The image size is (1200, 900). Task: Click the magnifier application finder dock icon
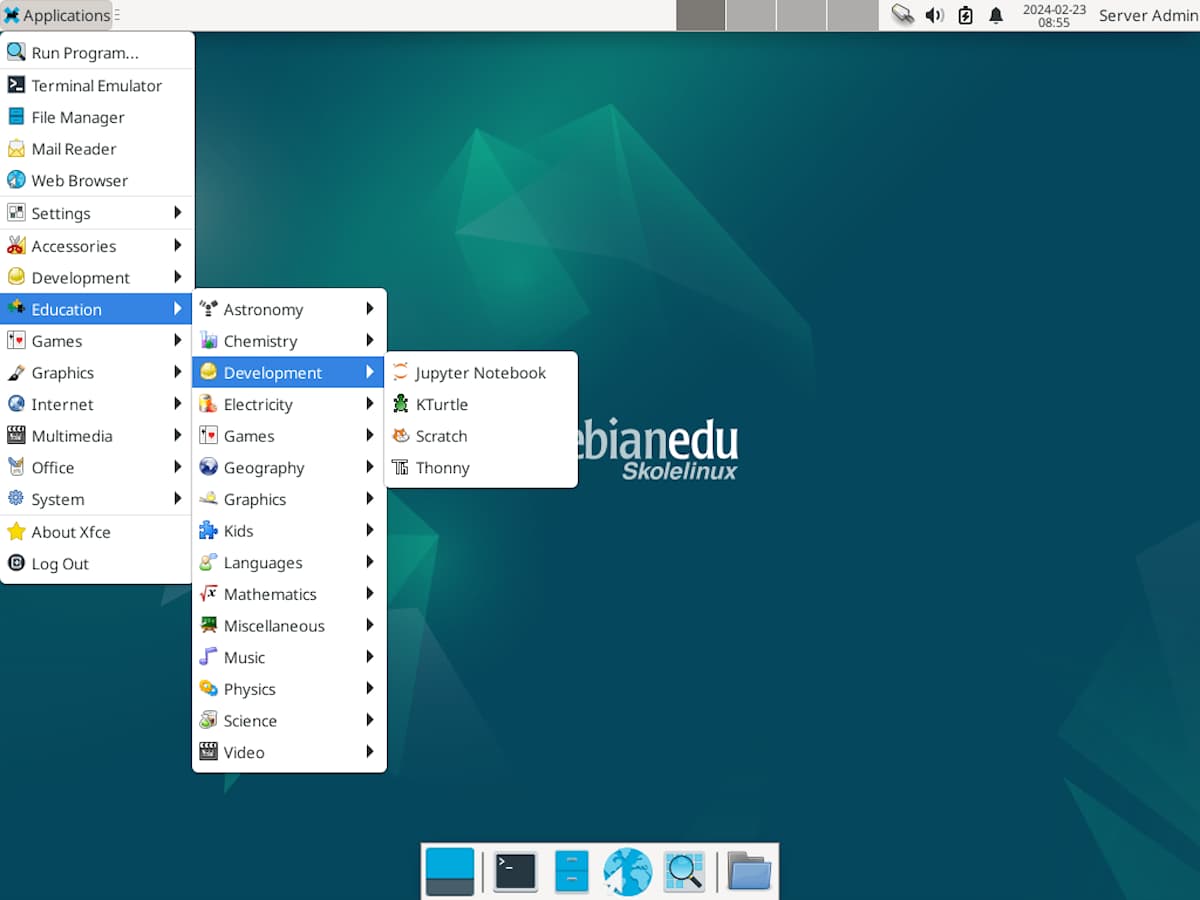[685, 871]
